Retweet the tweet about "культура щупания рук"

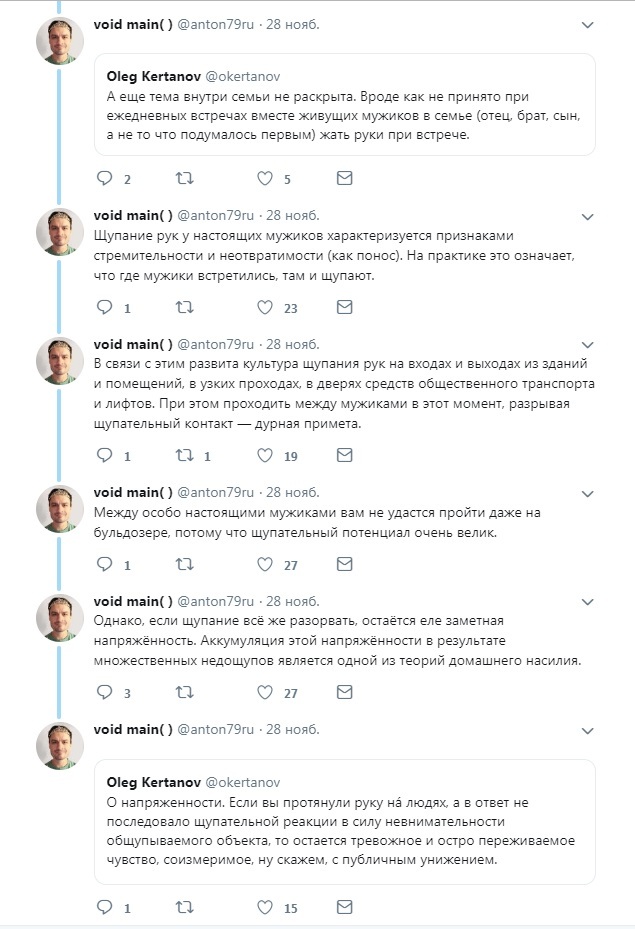point(185,455)
